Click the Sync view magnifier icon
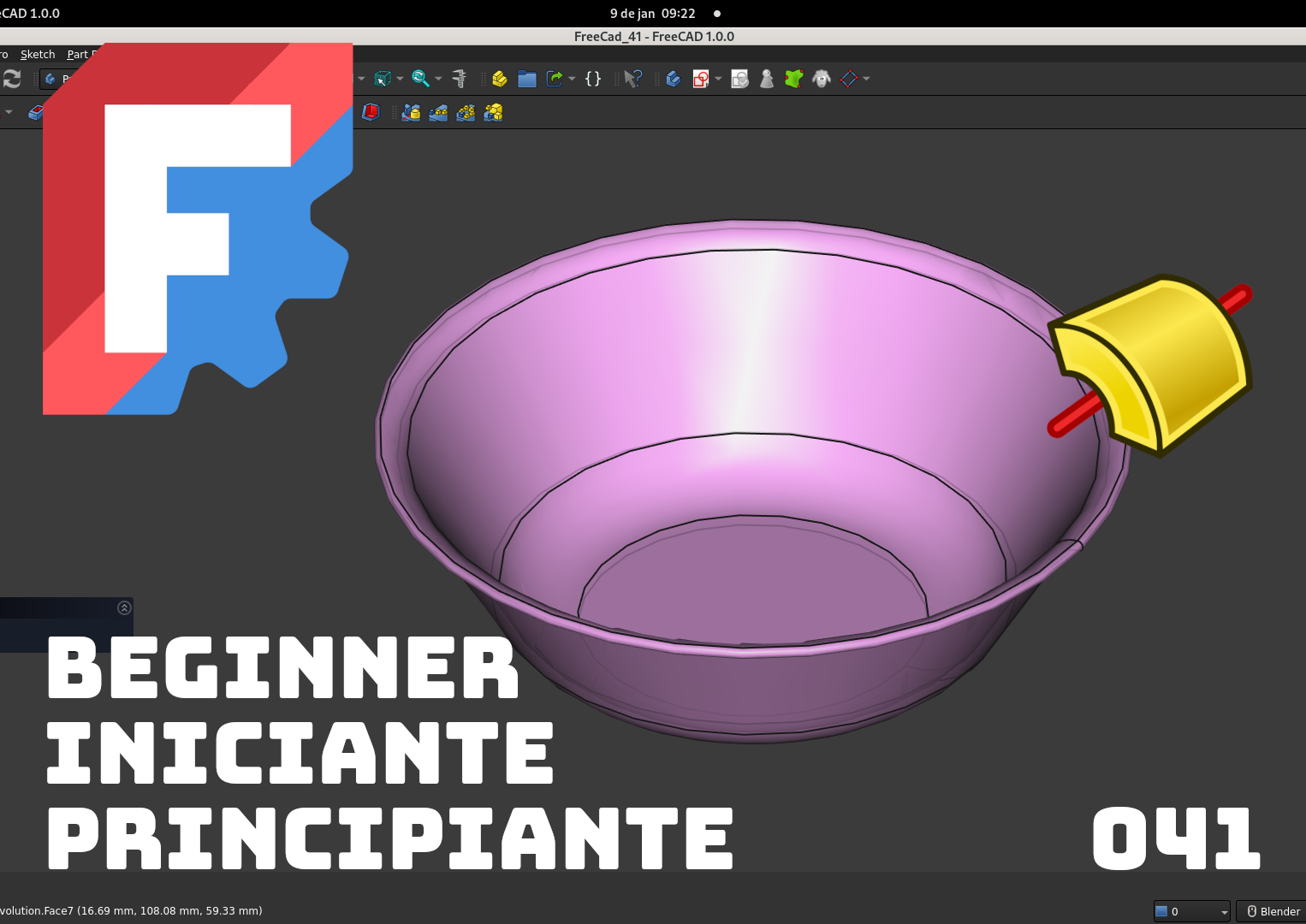This screenshot has width=1306, height=924. (420, 79)
